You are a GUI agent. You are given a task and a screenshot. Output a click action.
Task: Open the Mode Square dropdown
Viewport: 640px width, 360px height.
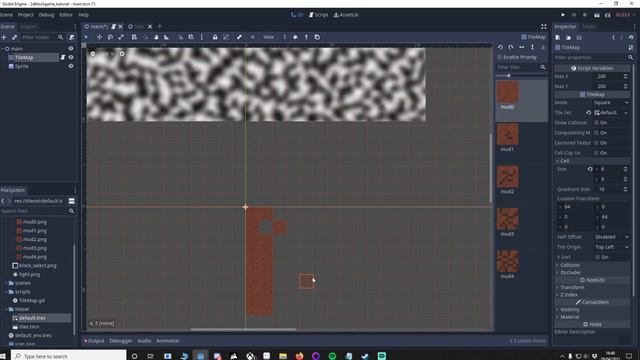point(611,102)
